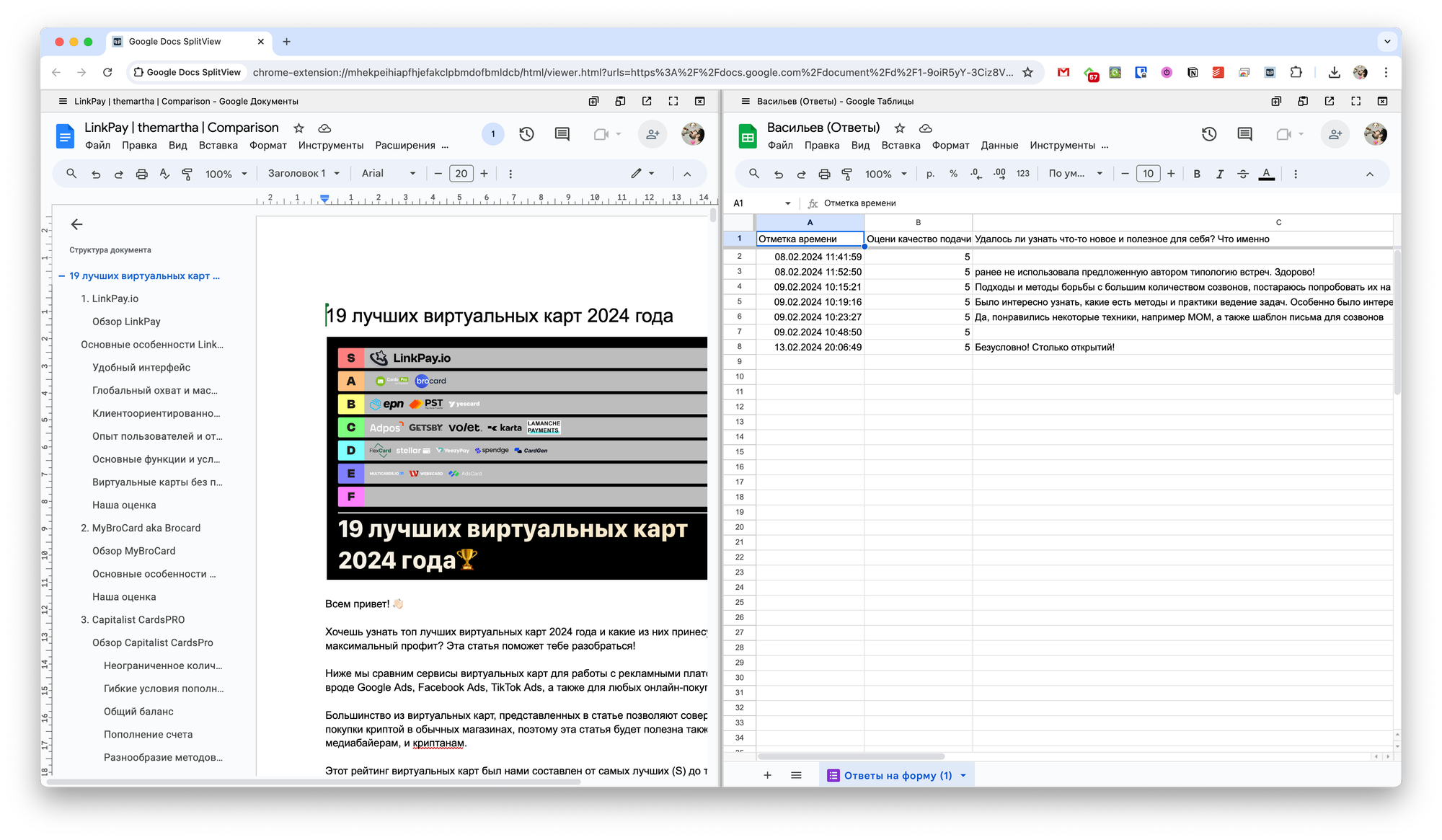Image resolution: width=1442 pixels, height=840 pixels.
Task: Click strikethrough icon in Sheets toolbar
Action: (1243, 174)
